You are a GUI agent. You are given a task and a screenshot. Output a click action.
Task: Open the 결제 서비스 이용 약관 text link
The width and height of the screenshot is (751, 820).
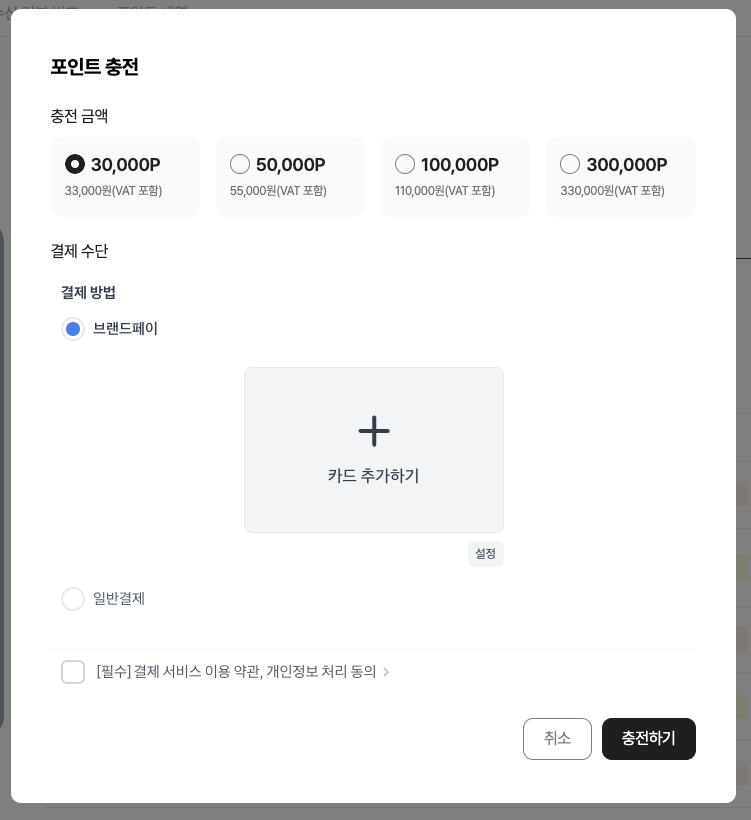click(x=198, y=671)
